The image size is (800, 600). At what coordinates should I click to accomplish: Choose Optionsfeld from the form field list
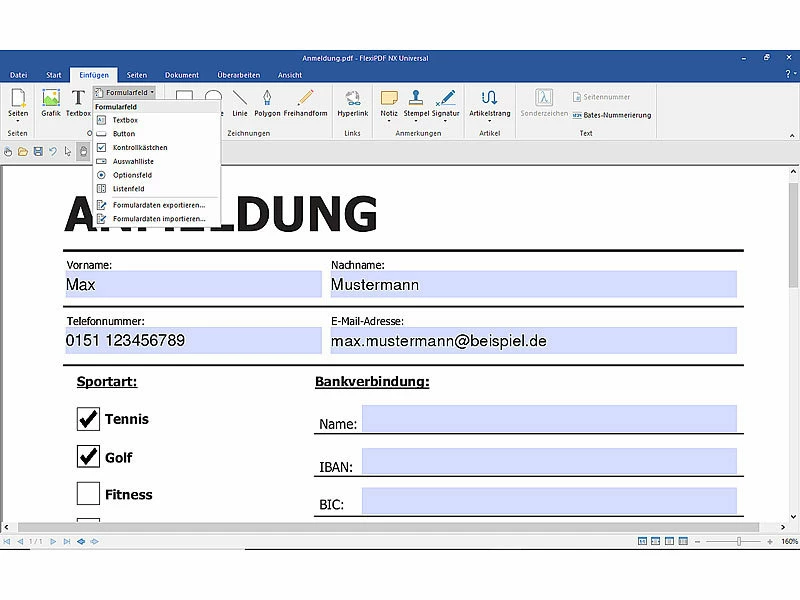tap(132, 175)
